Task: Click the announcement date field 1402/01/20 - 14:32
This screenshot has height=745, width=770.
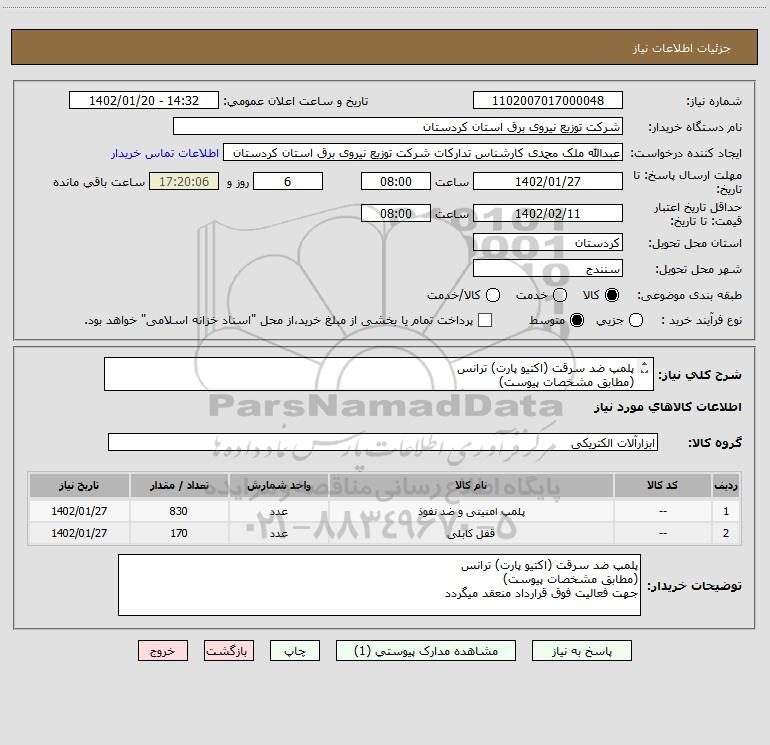Action: (x=144, y=100)
